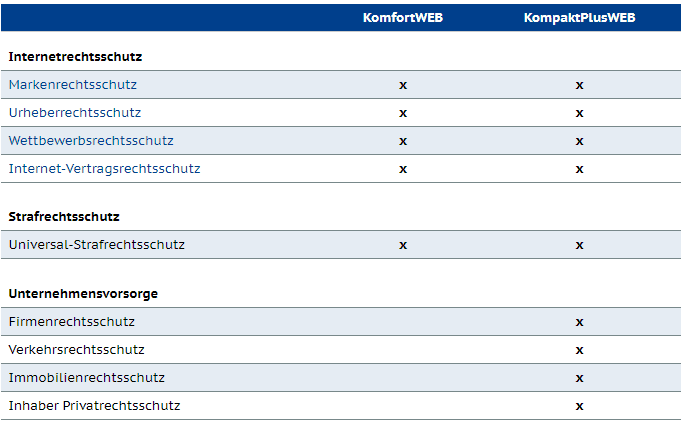Click KompaktPlusWEB x mark for Urheberrechtsschutz
Image resolution: width=685 pixels, height=428 pixels.
579,113
